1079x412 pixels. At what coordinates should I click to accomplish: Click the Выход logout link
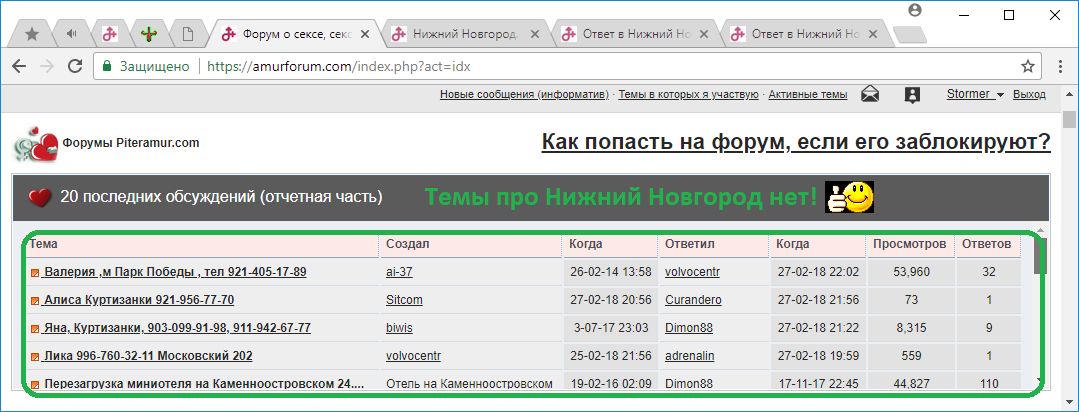(x=1029, y=95)
